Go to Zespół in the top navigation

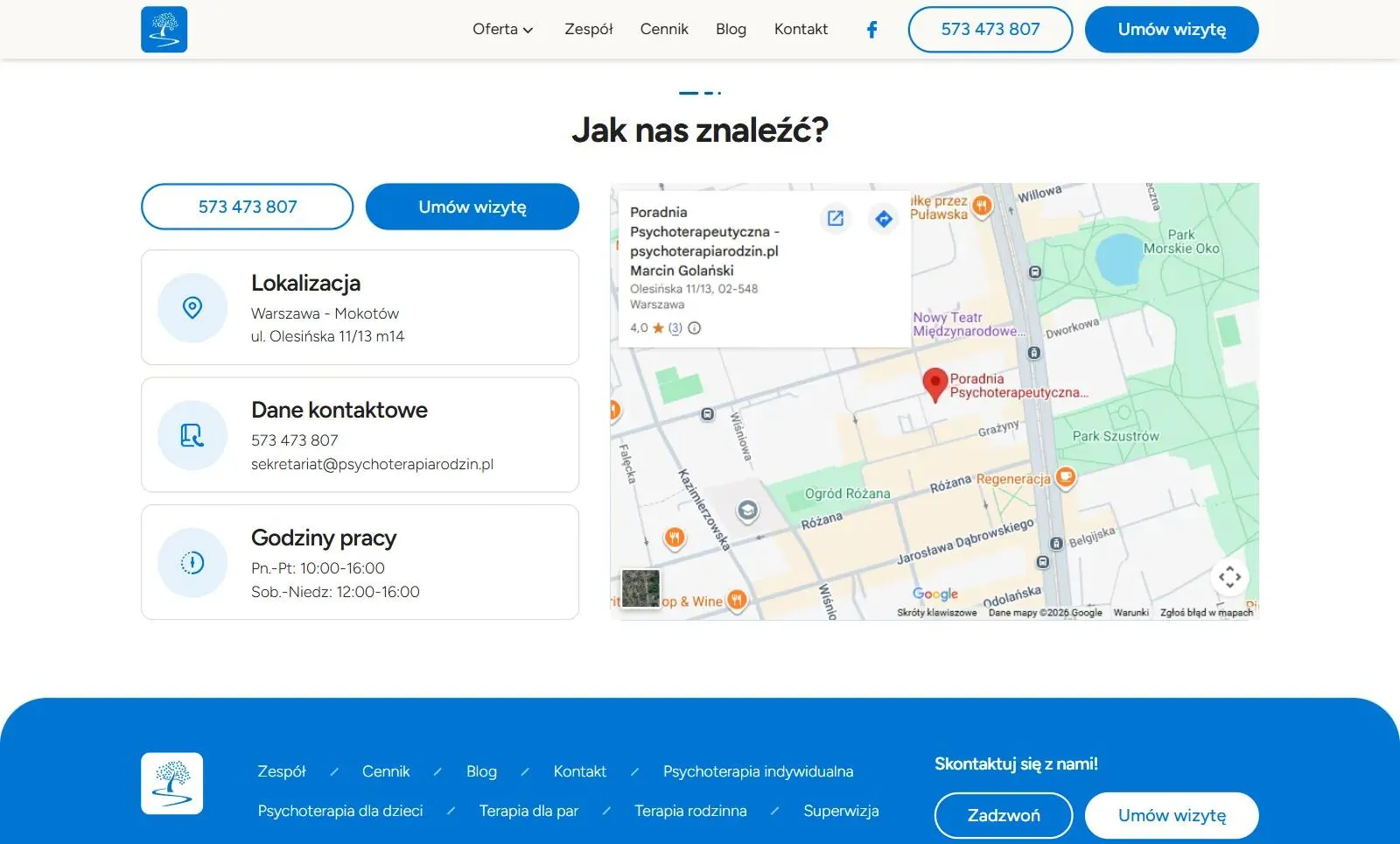point(589,30)
